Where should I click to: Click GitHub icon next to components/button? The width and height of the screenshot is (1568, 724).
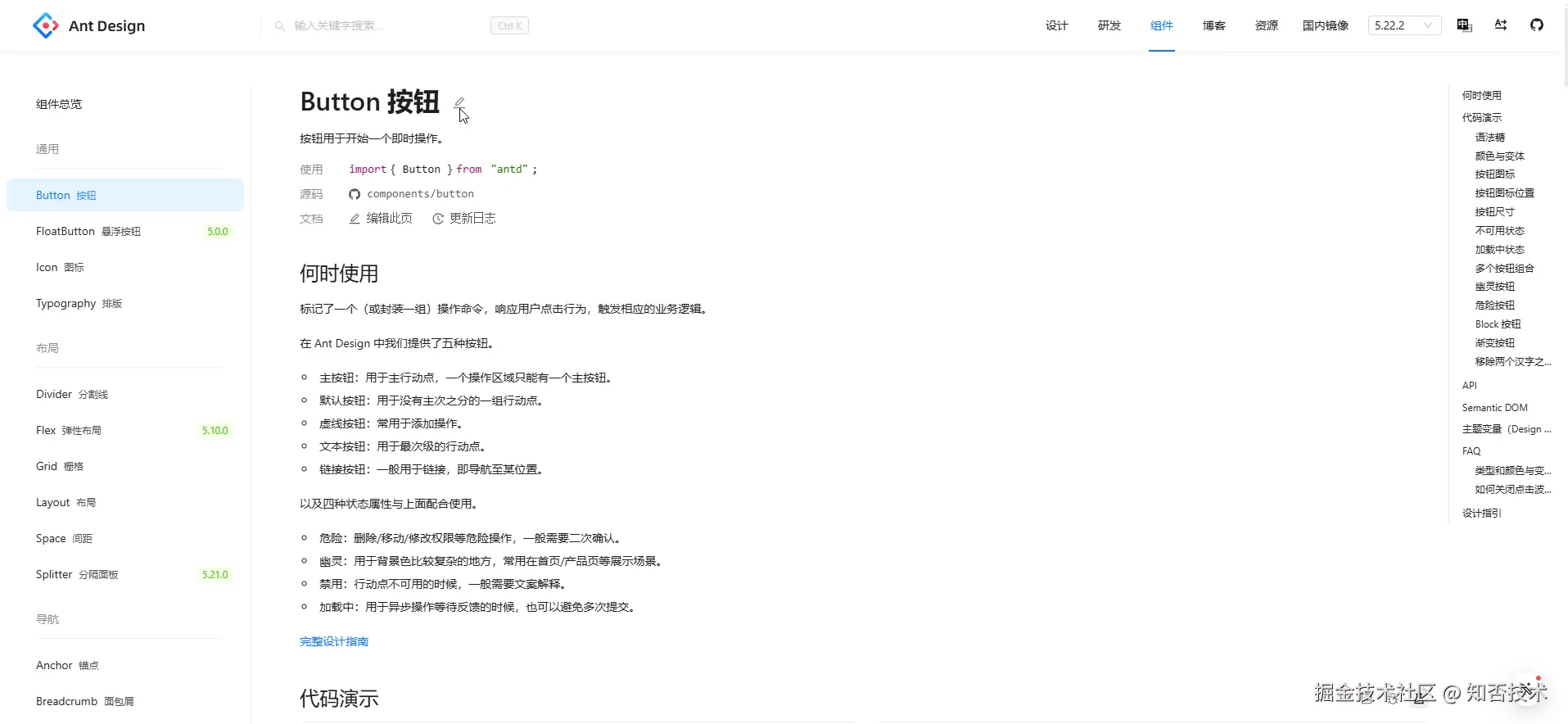click(355, 194)
